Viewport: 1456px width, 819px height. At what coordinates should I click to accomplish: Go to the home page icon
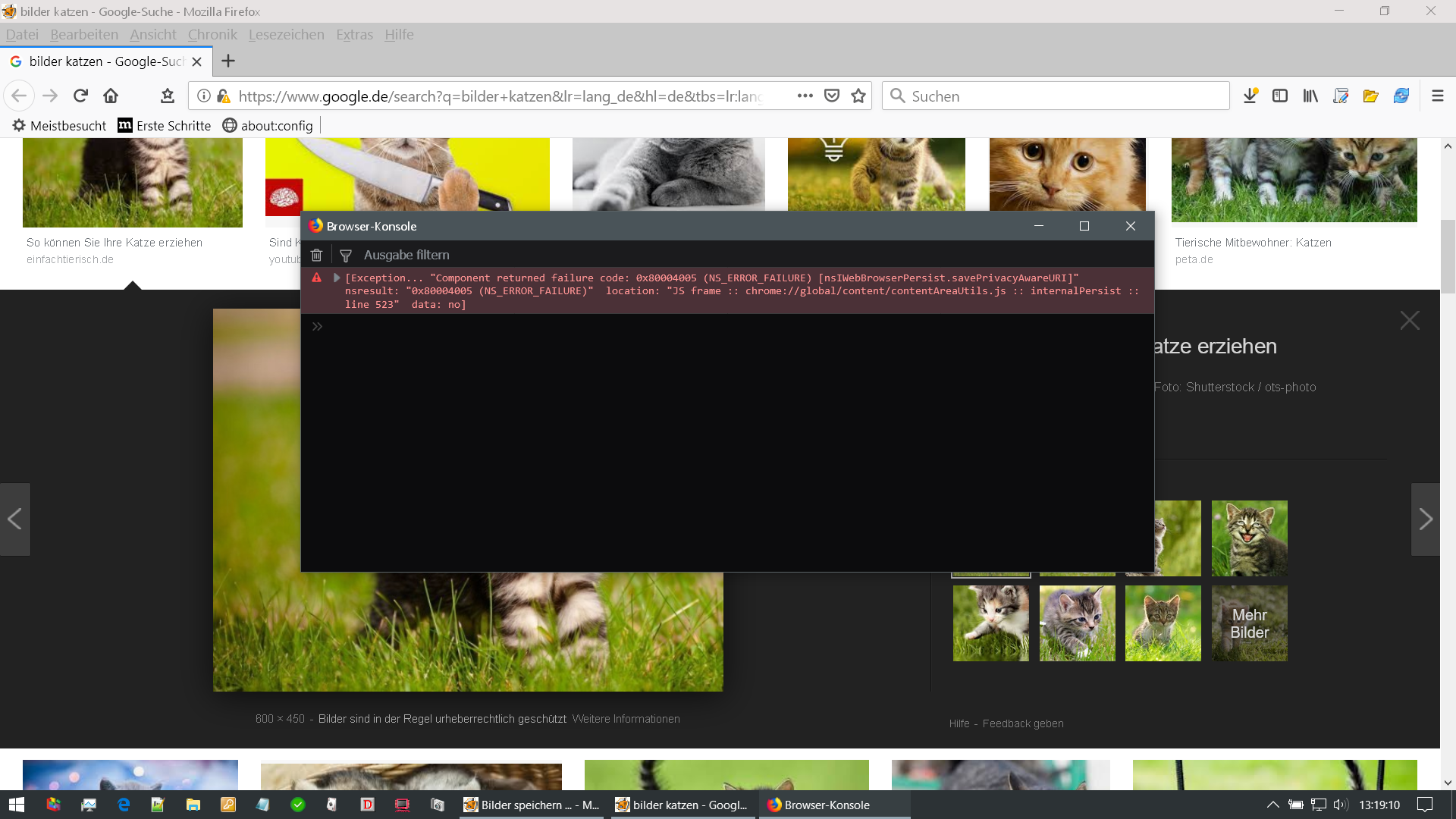(x=111, y=96)
